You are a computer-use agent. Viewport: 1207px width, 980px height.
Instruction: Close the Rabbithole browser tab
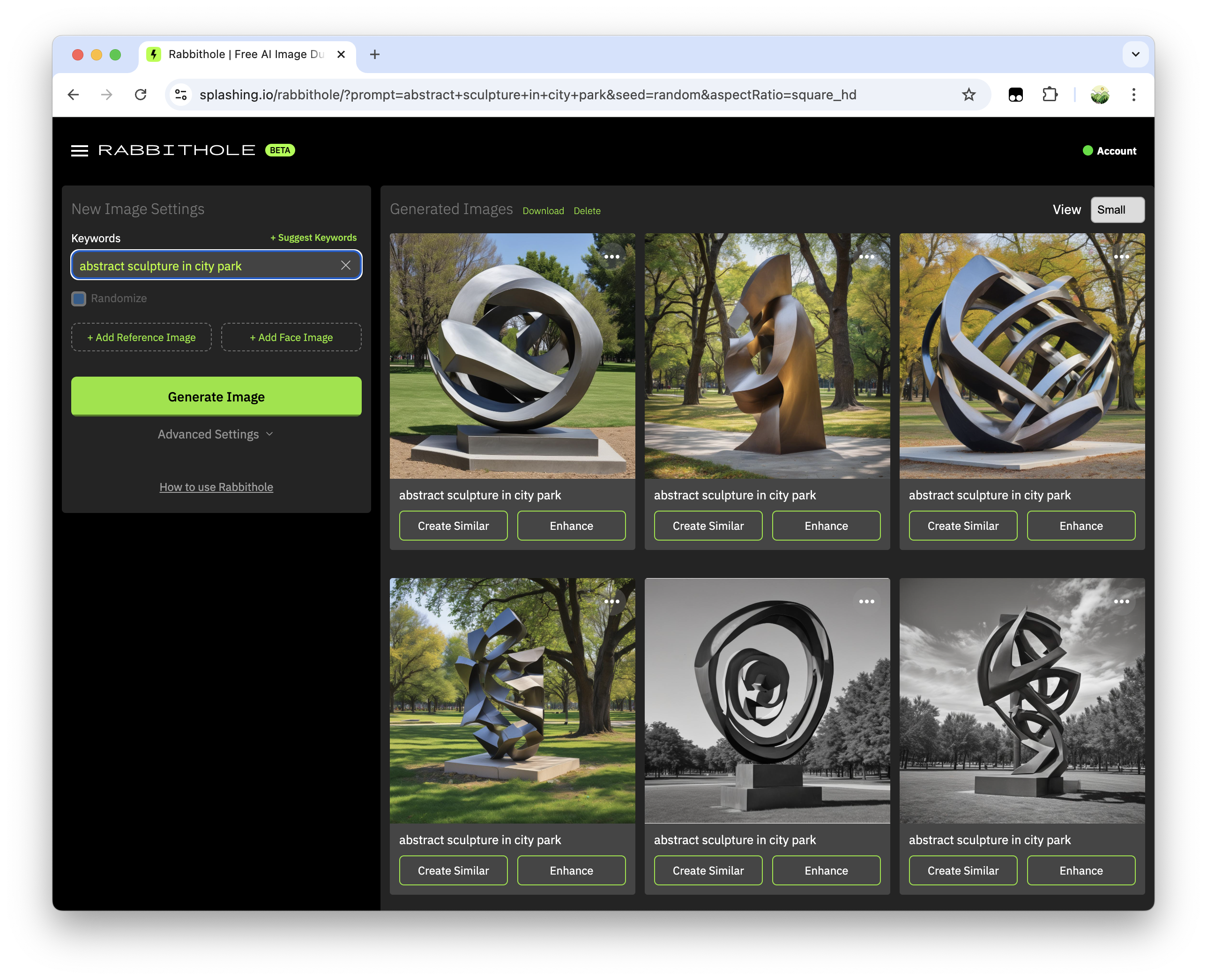pos(341,54)
